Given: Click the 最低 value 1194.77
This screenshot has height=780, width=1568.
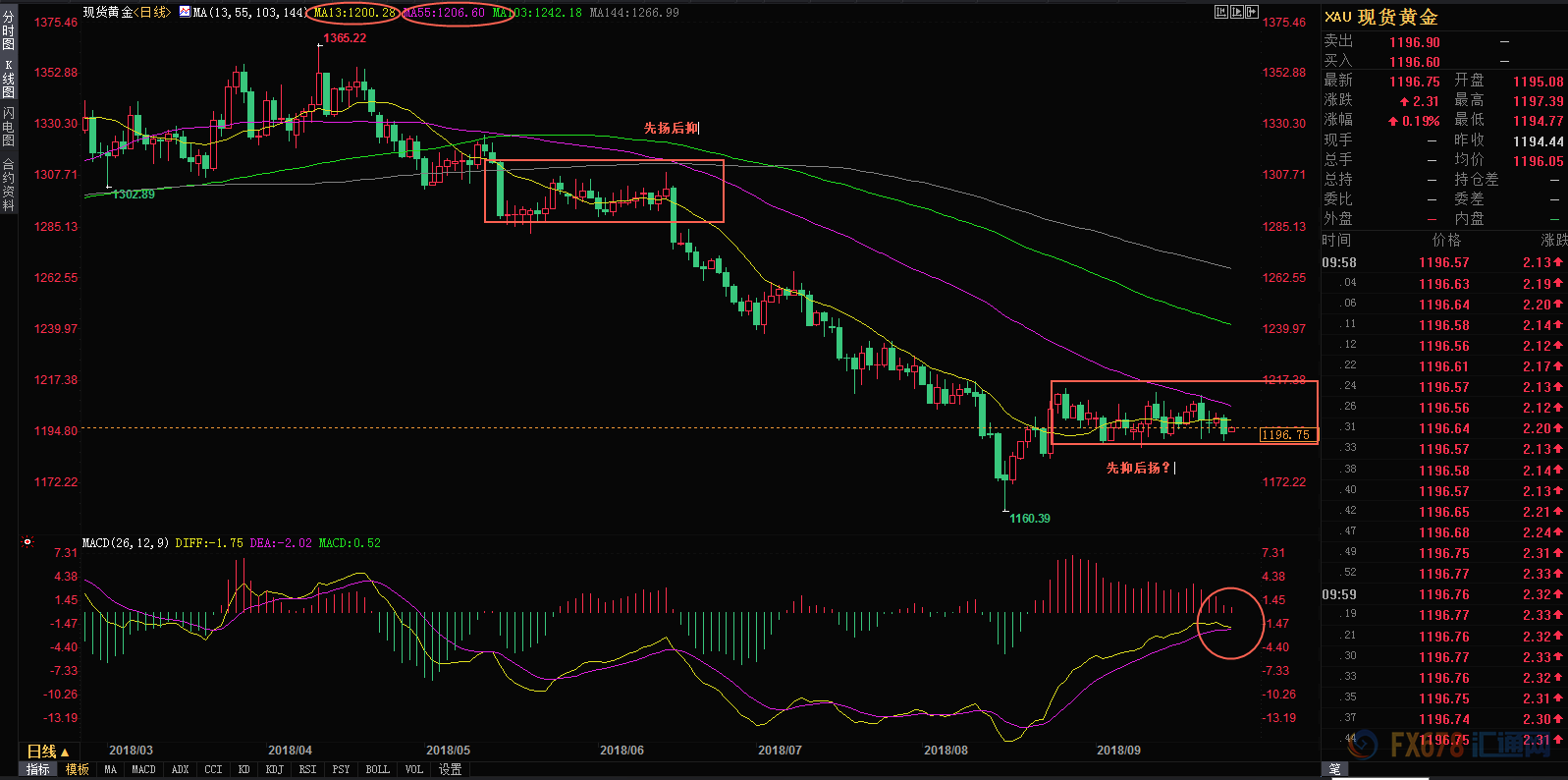Looking at the screenshot, I should [1538, 121].
